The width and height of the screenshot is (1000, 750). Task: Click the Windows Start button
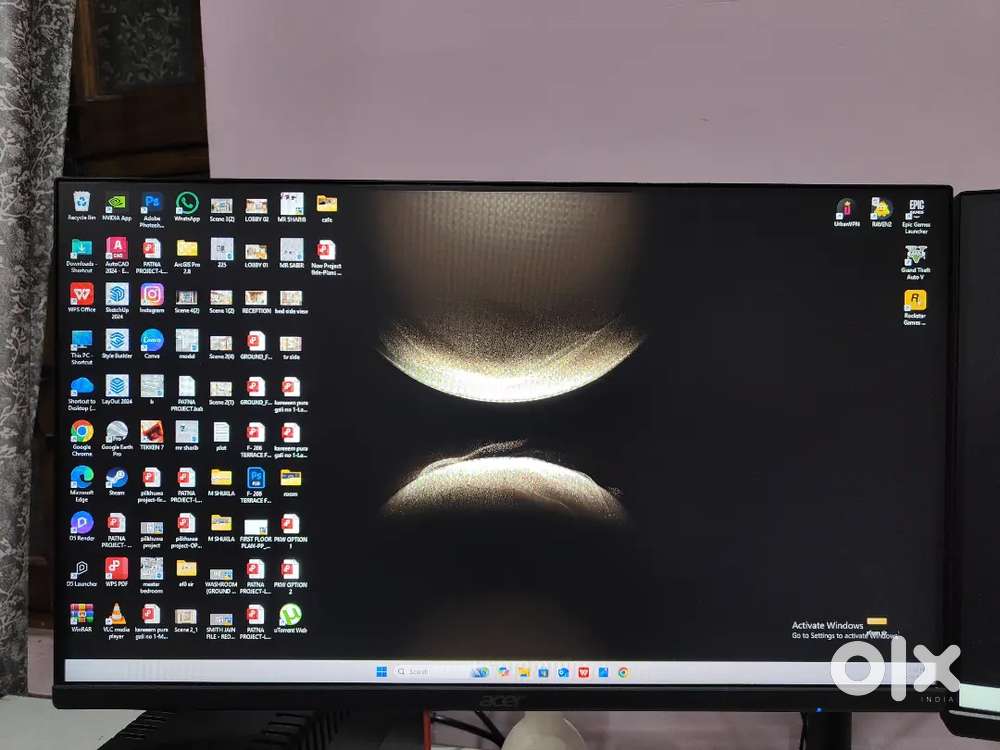382,671
